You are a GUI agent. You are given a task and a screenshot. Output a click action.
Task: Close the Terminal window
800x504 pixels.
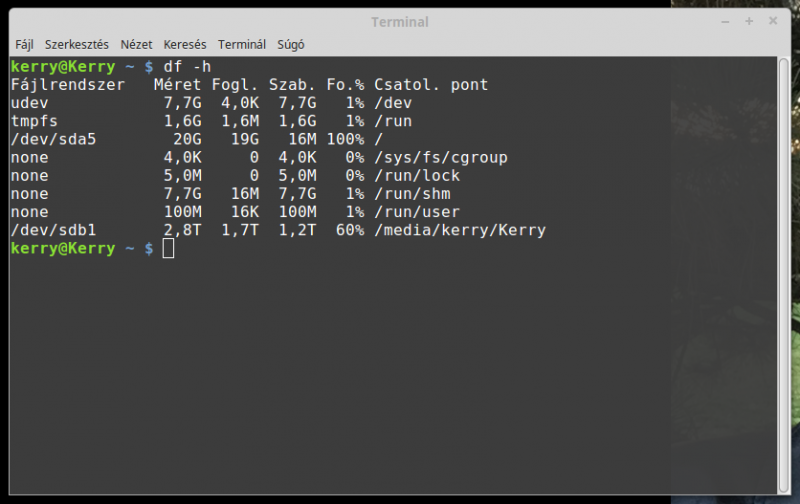pyautogui.click(x=773, y=21)
